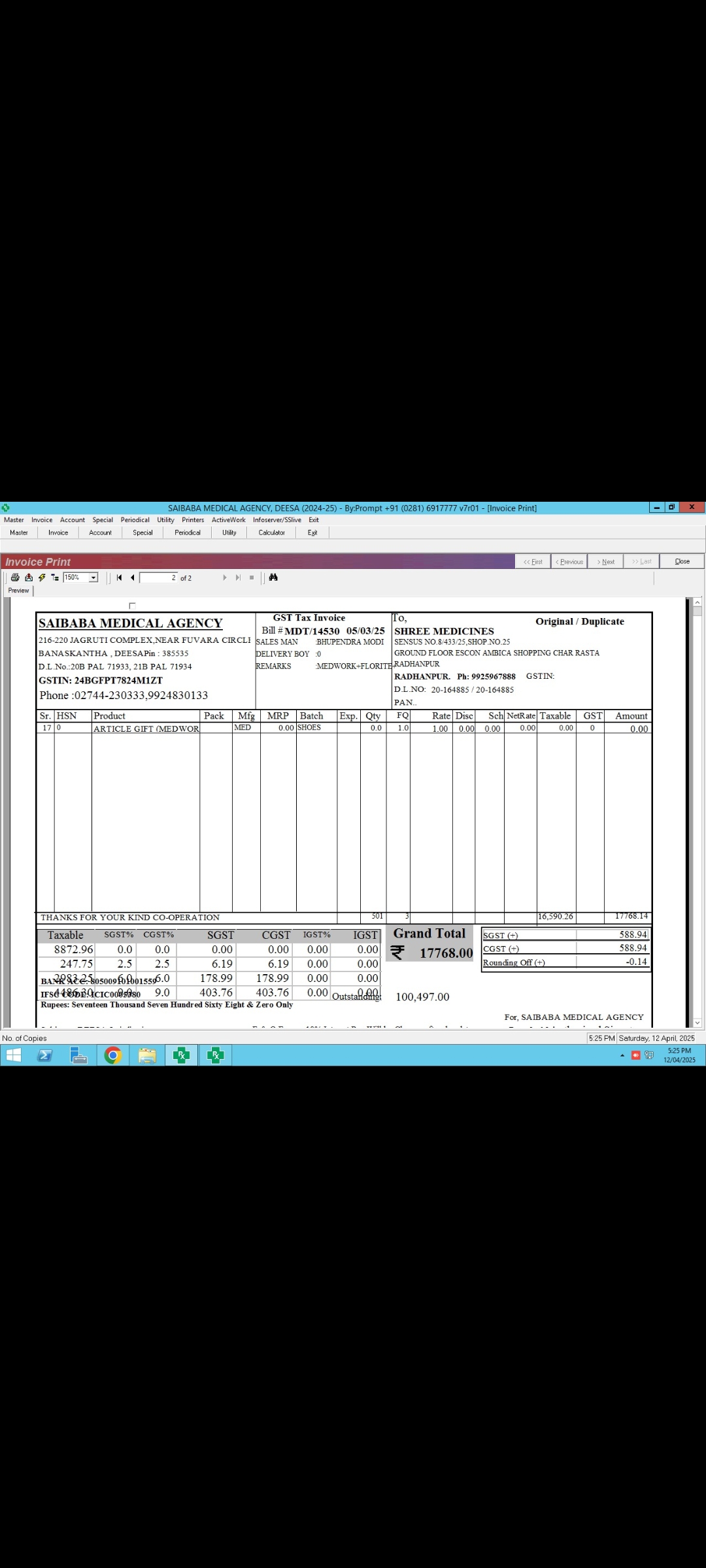Click the page number input field
Viewport: 706px width, 1568px height.
pos(158,578)
